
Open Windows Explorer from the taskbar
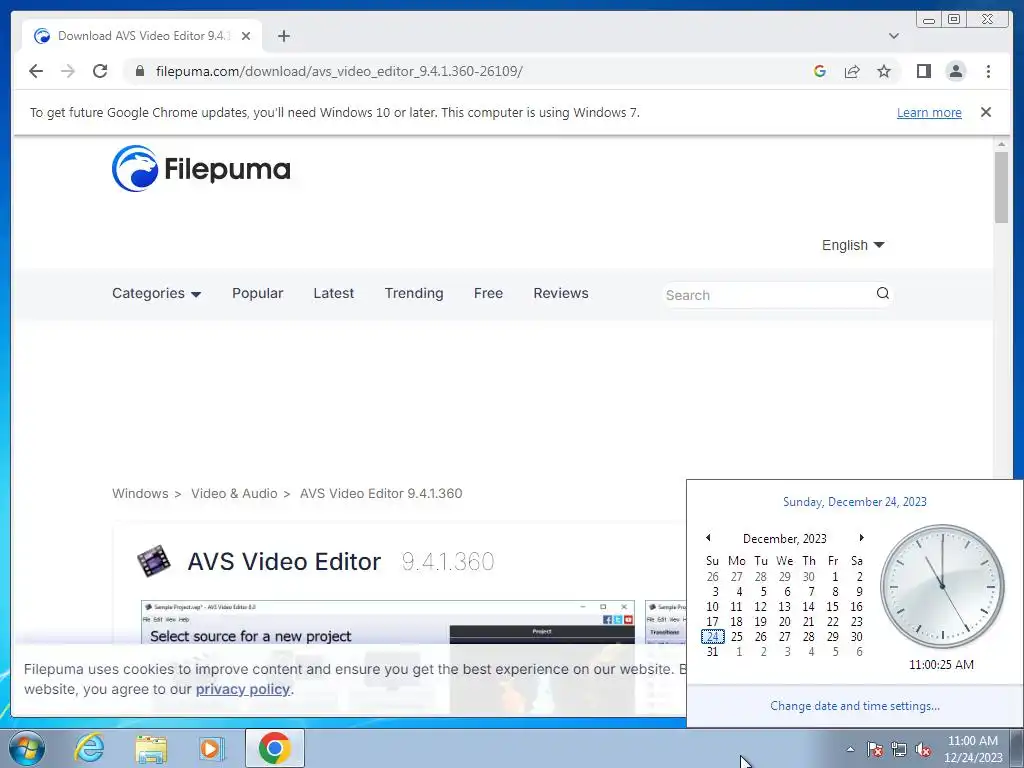[151, 748]
